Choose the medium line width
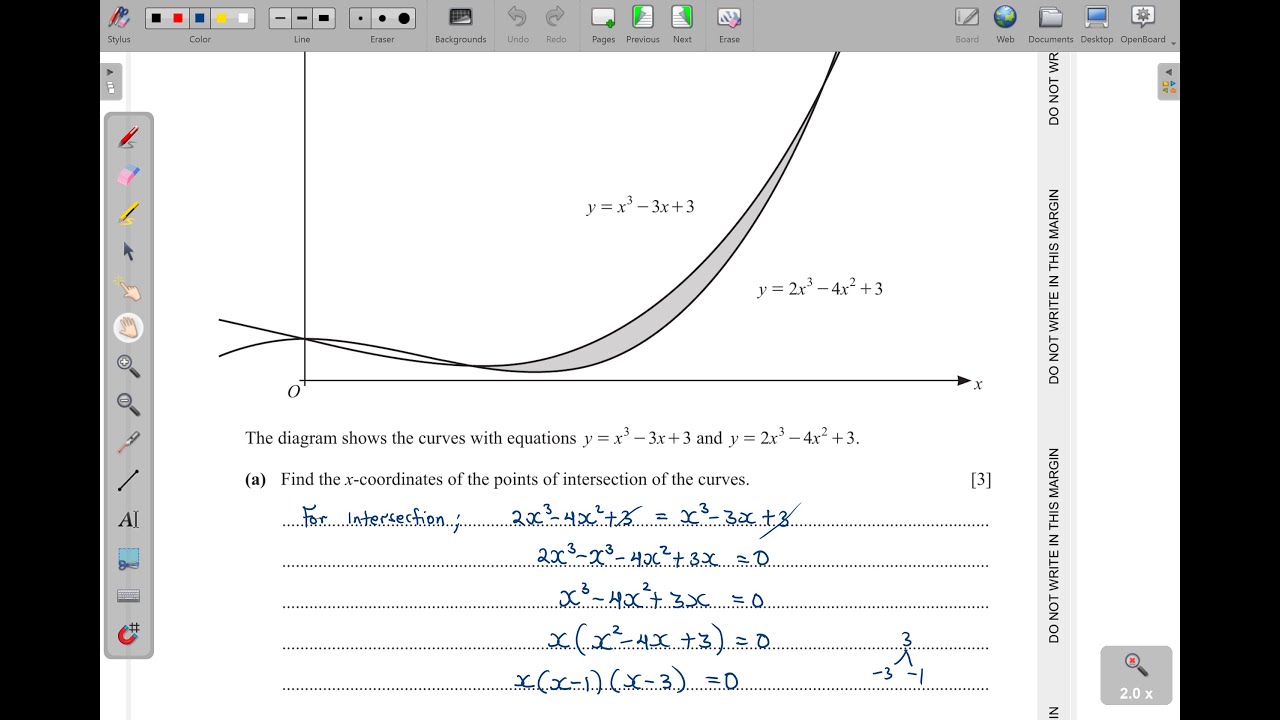The height and width of the screenshot is (720, 1280). pos(302,18)
